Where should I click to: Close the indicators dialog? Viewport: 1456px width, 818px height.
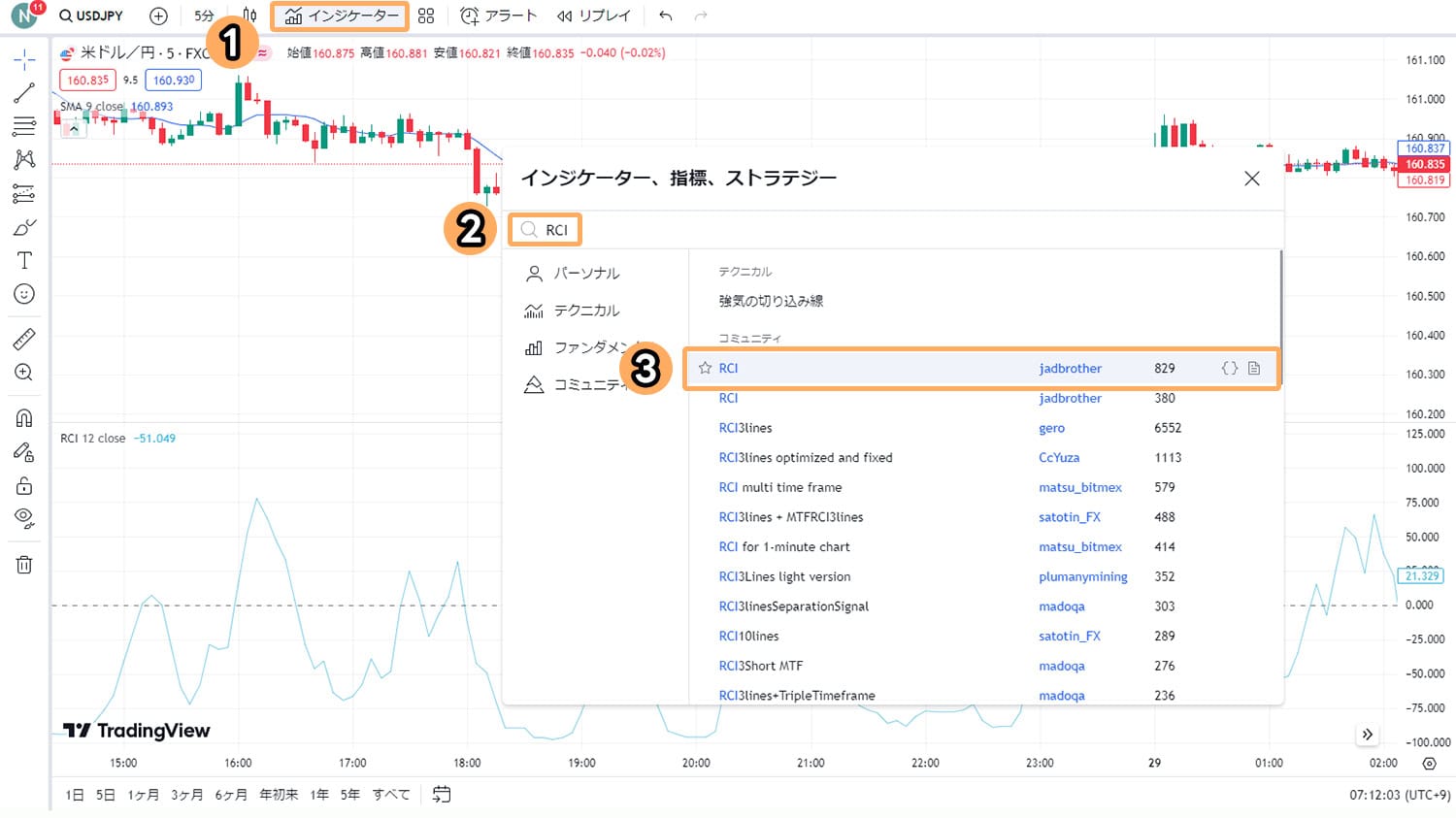coord(1252,179)
